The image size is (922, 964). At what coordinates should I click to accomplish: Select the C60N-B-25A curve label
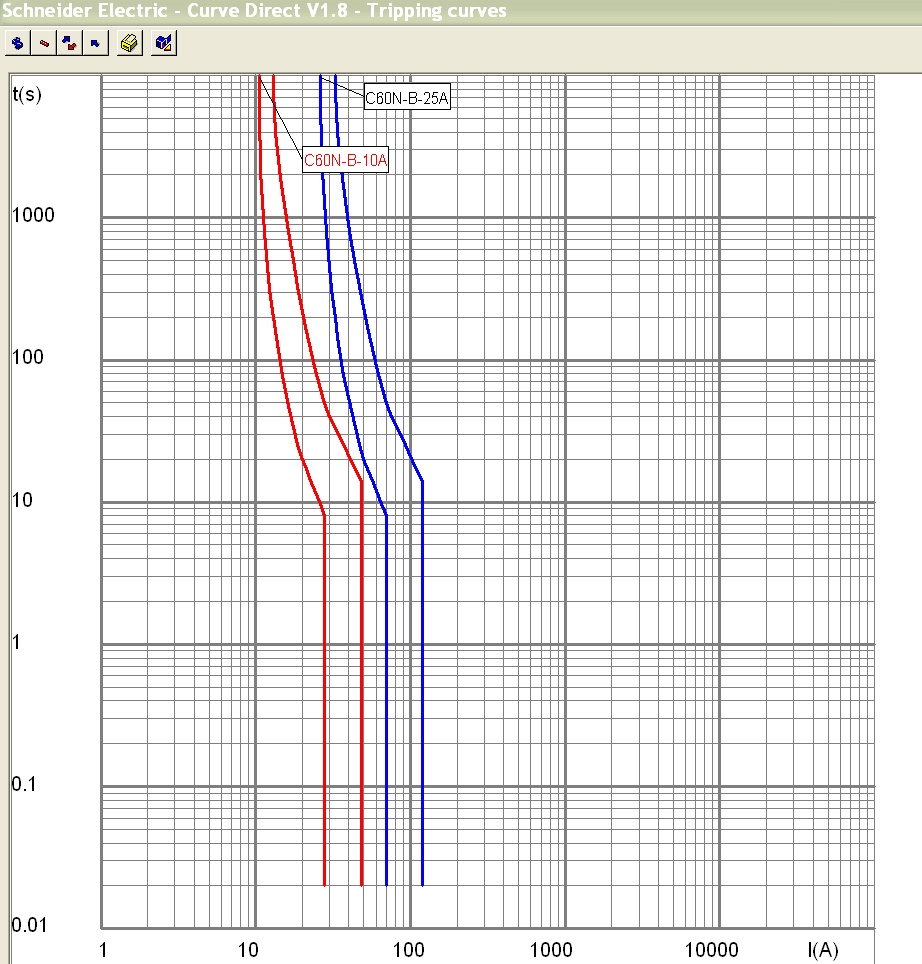[x=408, y=99]
